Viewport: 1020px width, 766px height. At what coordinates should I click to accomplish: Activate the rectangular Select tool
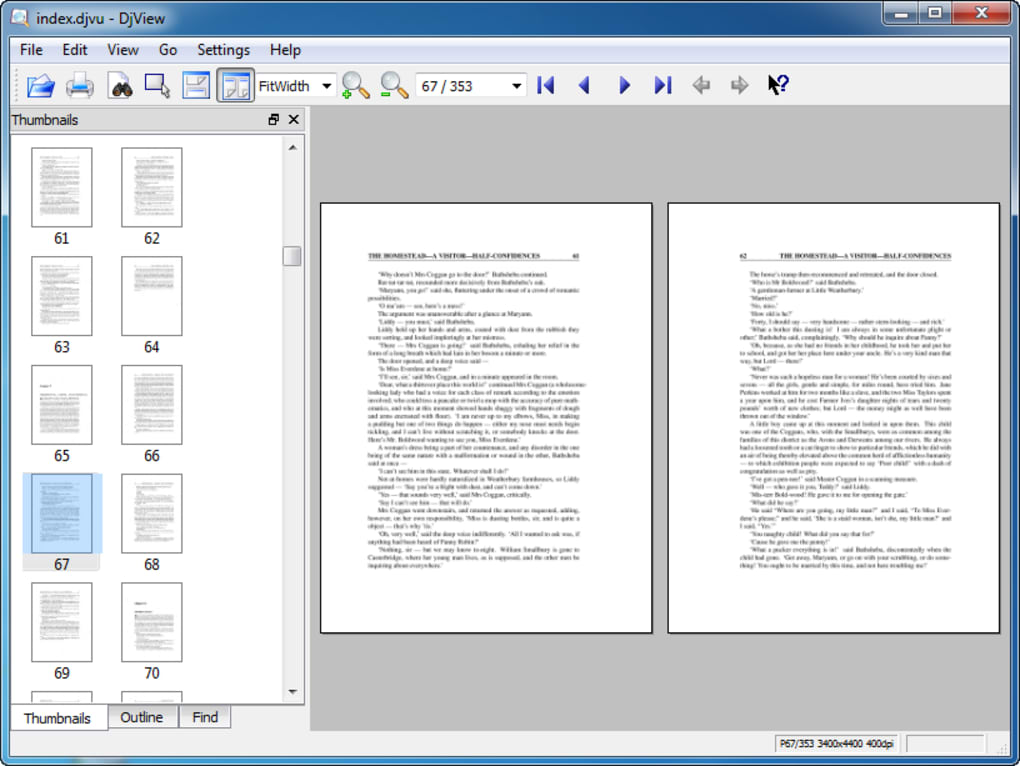click(x=158, y=86)
